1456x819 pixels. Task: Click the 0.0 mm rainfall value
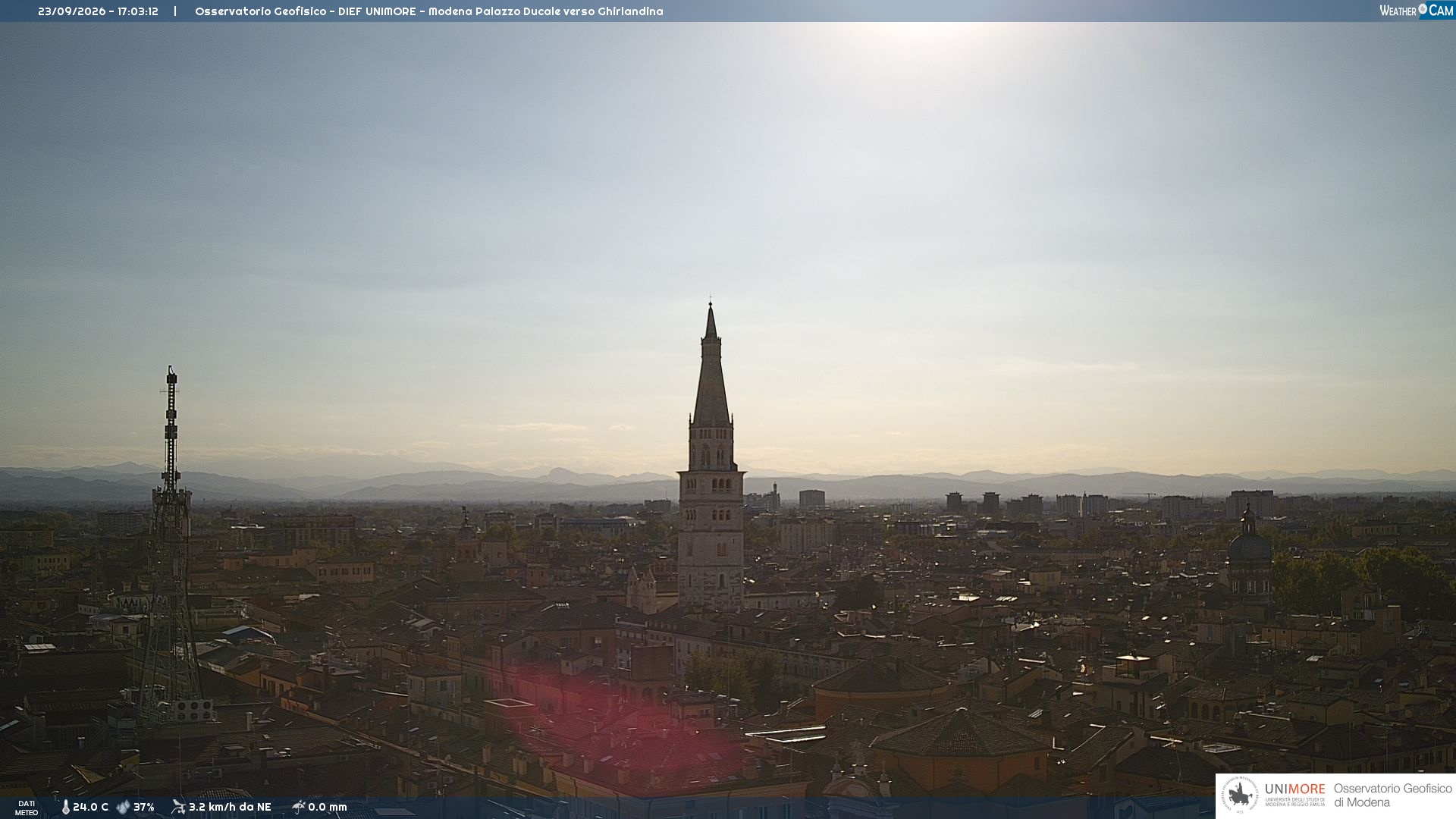click(328, 808)
